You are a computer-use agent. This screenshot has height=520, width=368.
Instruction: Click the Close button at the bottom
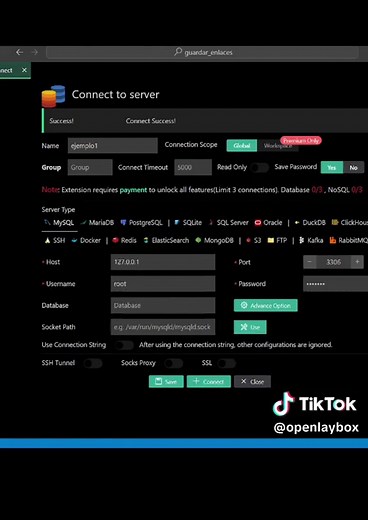(252, 382)
